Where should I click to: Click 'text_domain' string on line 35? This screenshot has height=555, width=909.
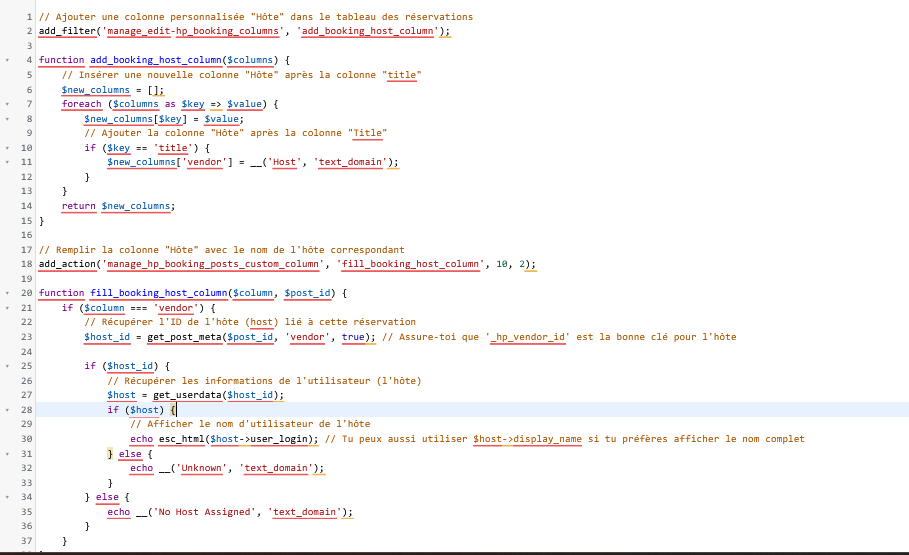pos(304,512)
